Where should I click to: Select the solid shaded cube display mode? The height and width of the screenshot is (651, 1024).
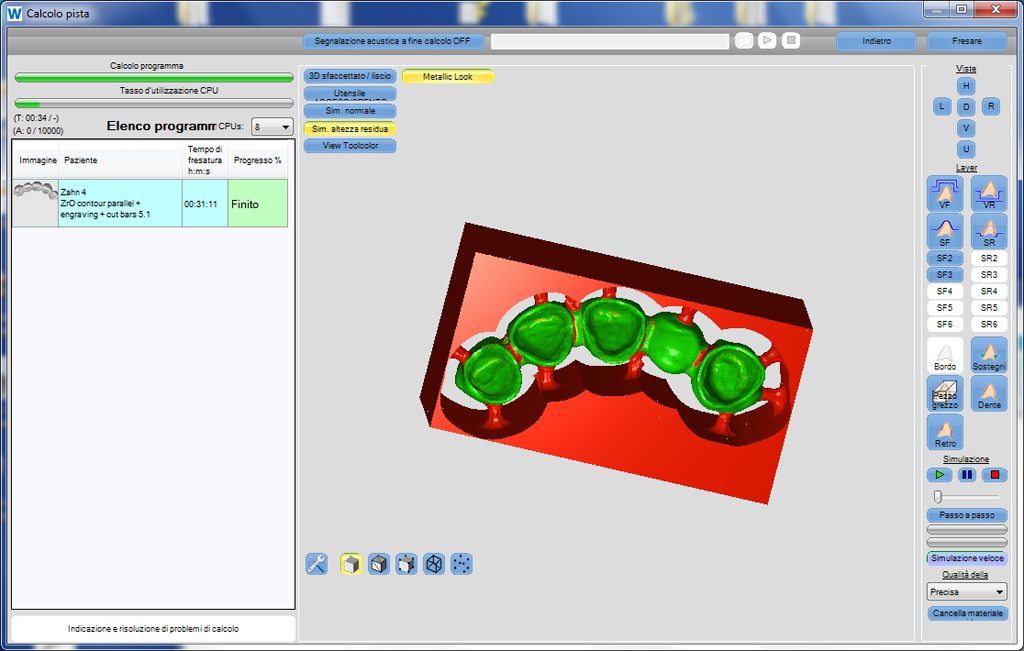(x=351, y=564)
